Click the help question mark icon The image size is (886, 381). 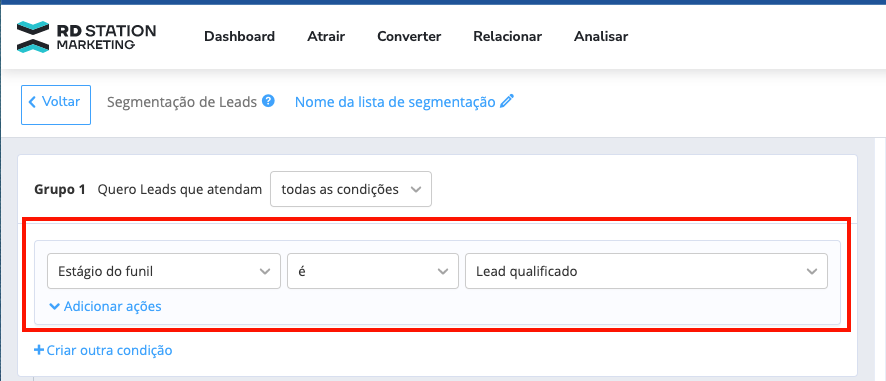269,102
